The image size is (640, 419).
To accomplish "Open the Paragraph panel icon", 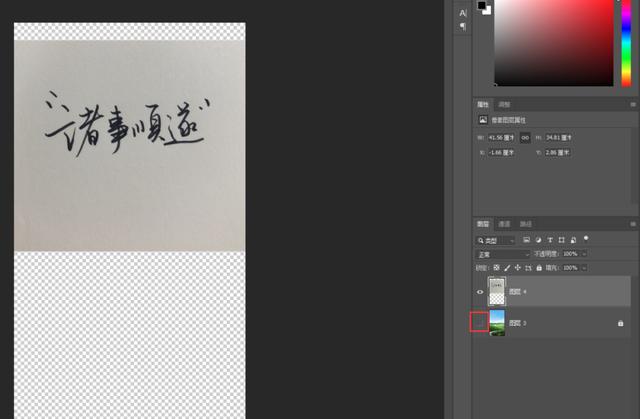I will (x=462, y=27).
